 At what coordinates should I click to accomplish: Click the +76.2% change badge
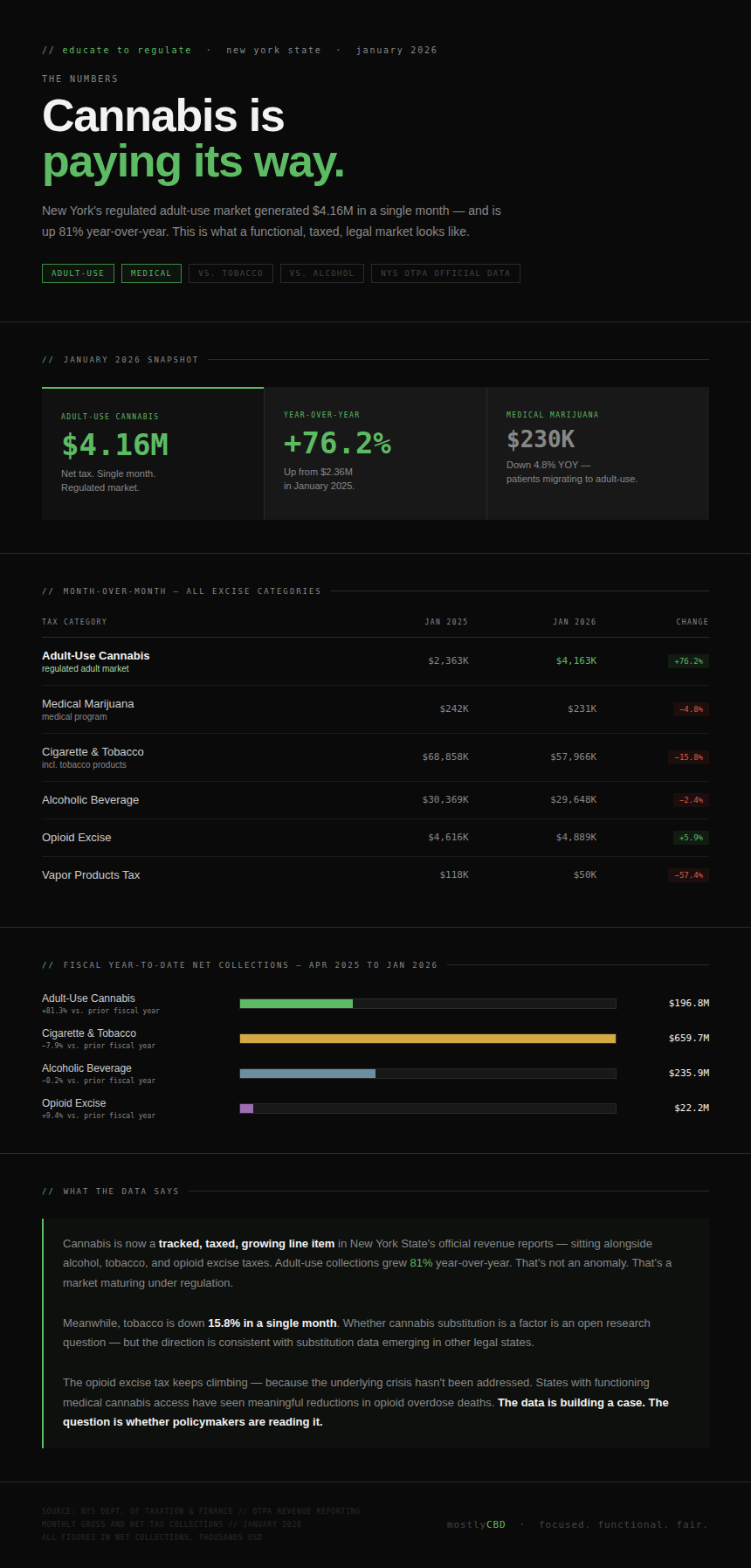pyautogui.click(x=688, y=661)
